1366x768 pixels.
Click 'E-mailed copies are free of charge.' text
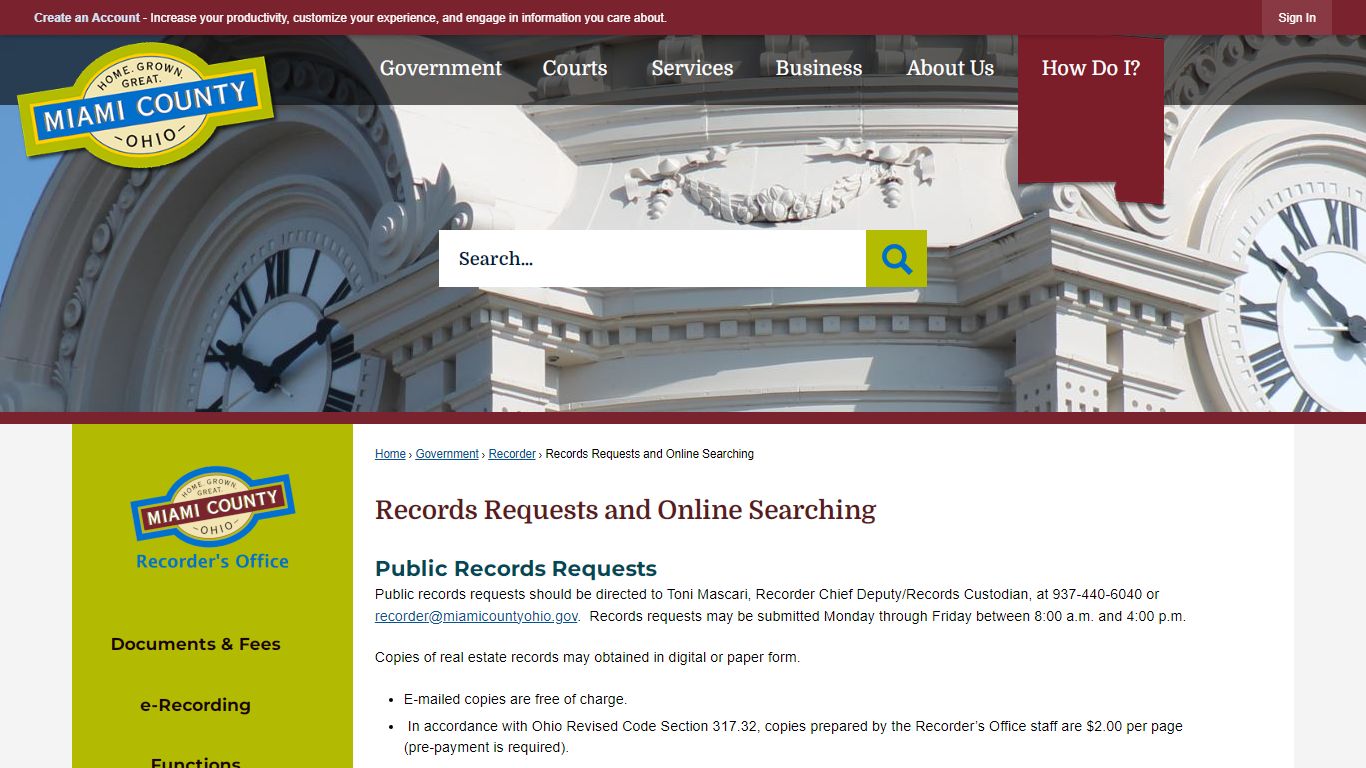(x=516, y=699)
